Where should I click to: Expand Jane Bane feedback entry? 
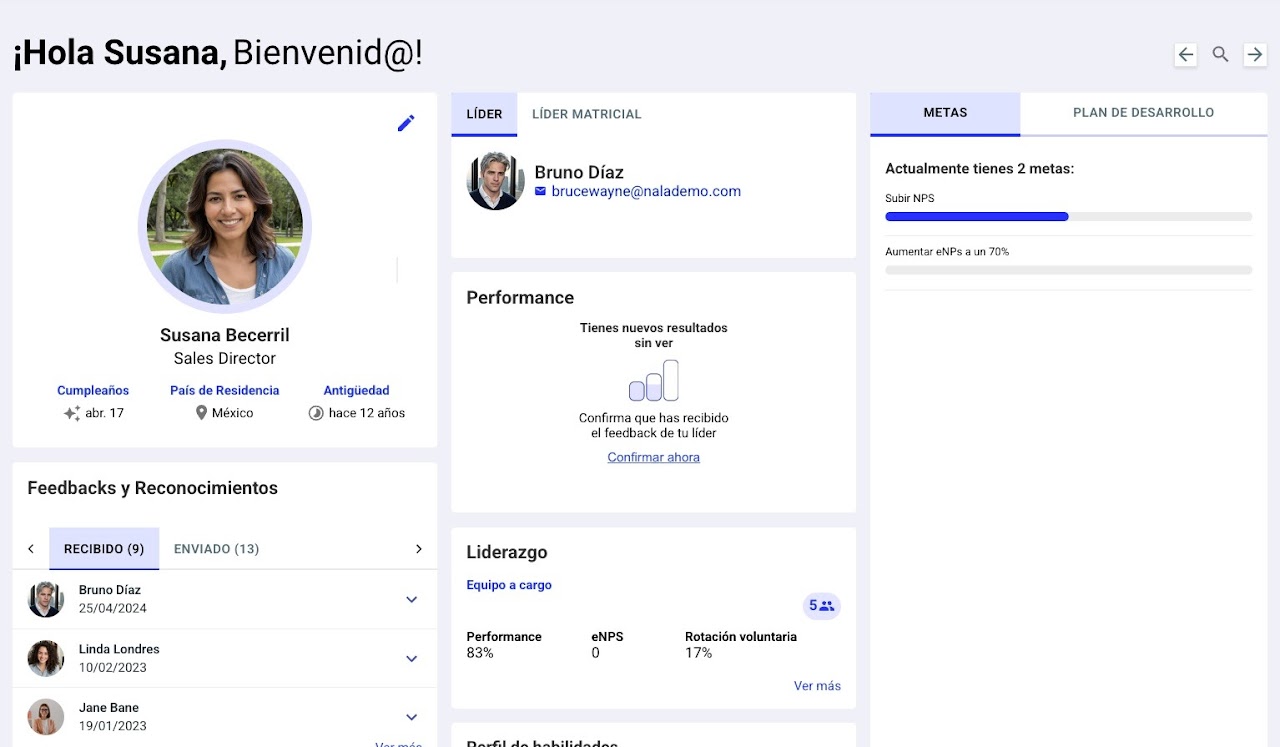point(411,717)
